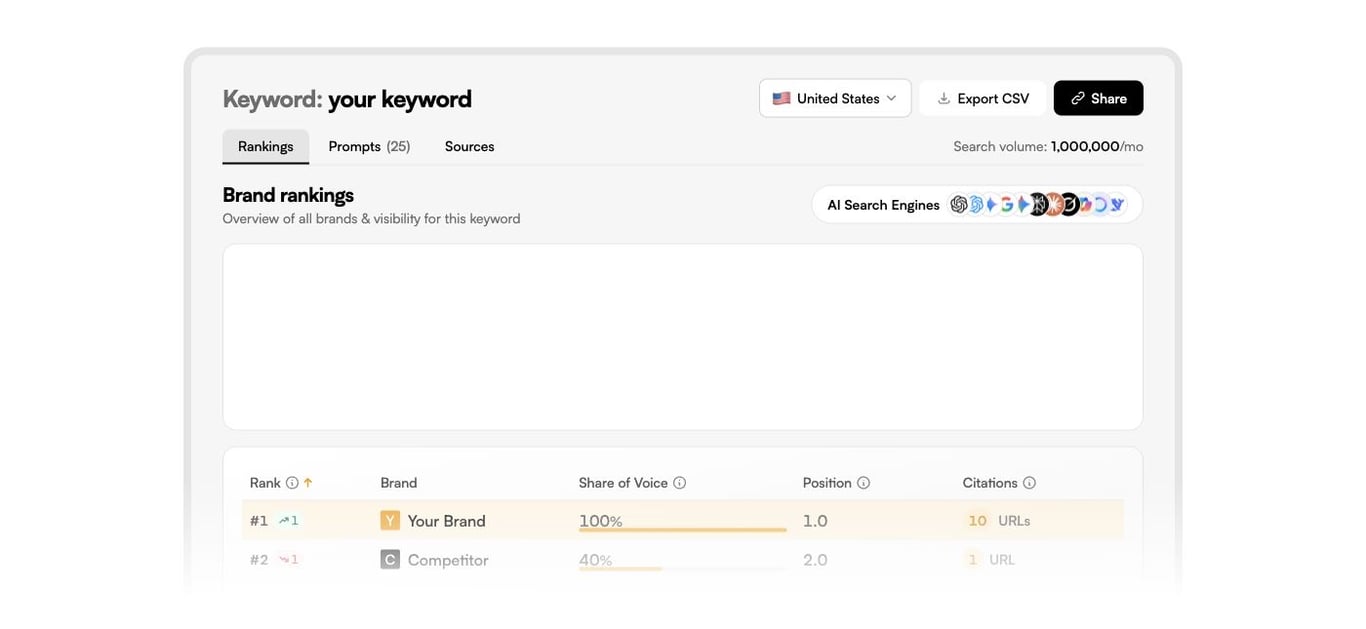Click the Your Brand yellow Y logo
Screen dimensions: 1366x629
[x=390, y=520]
